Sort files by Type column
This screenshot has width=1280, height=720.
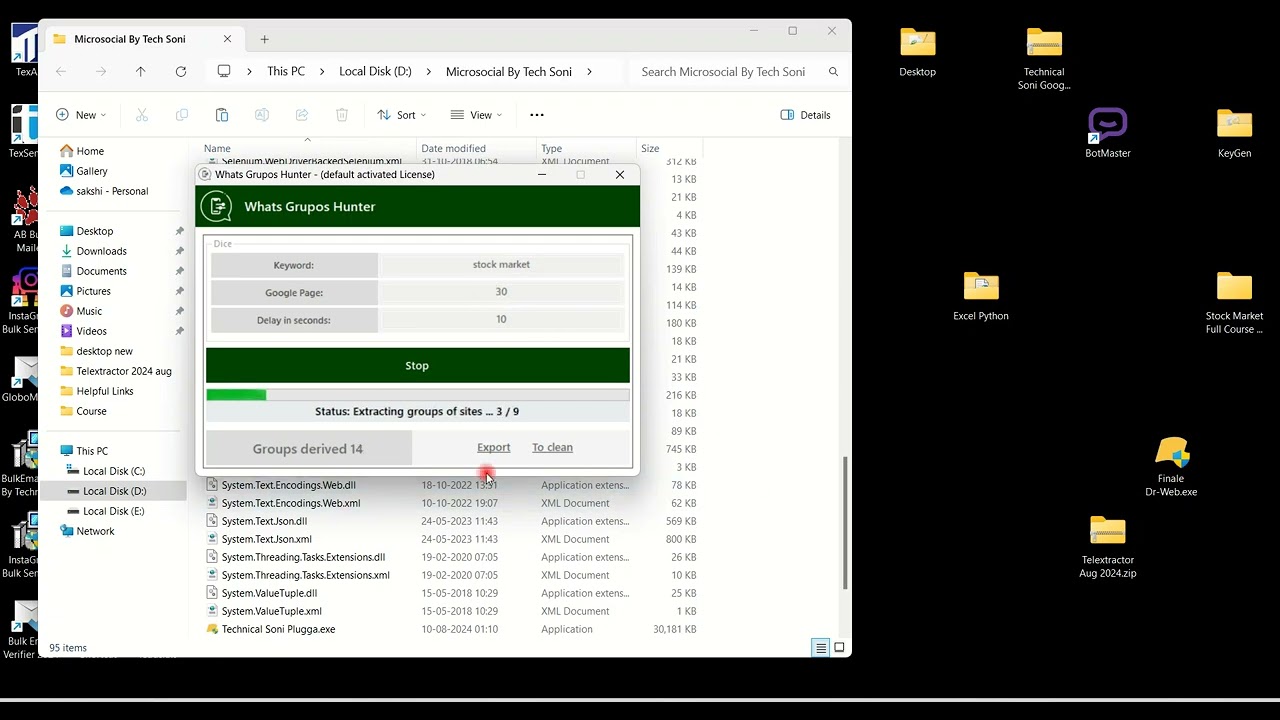pos(551,149)
